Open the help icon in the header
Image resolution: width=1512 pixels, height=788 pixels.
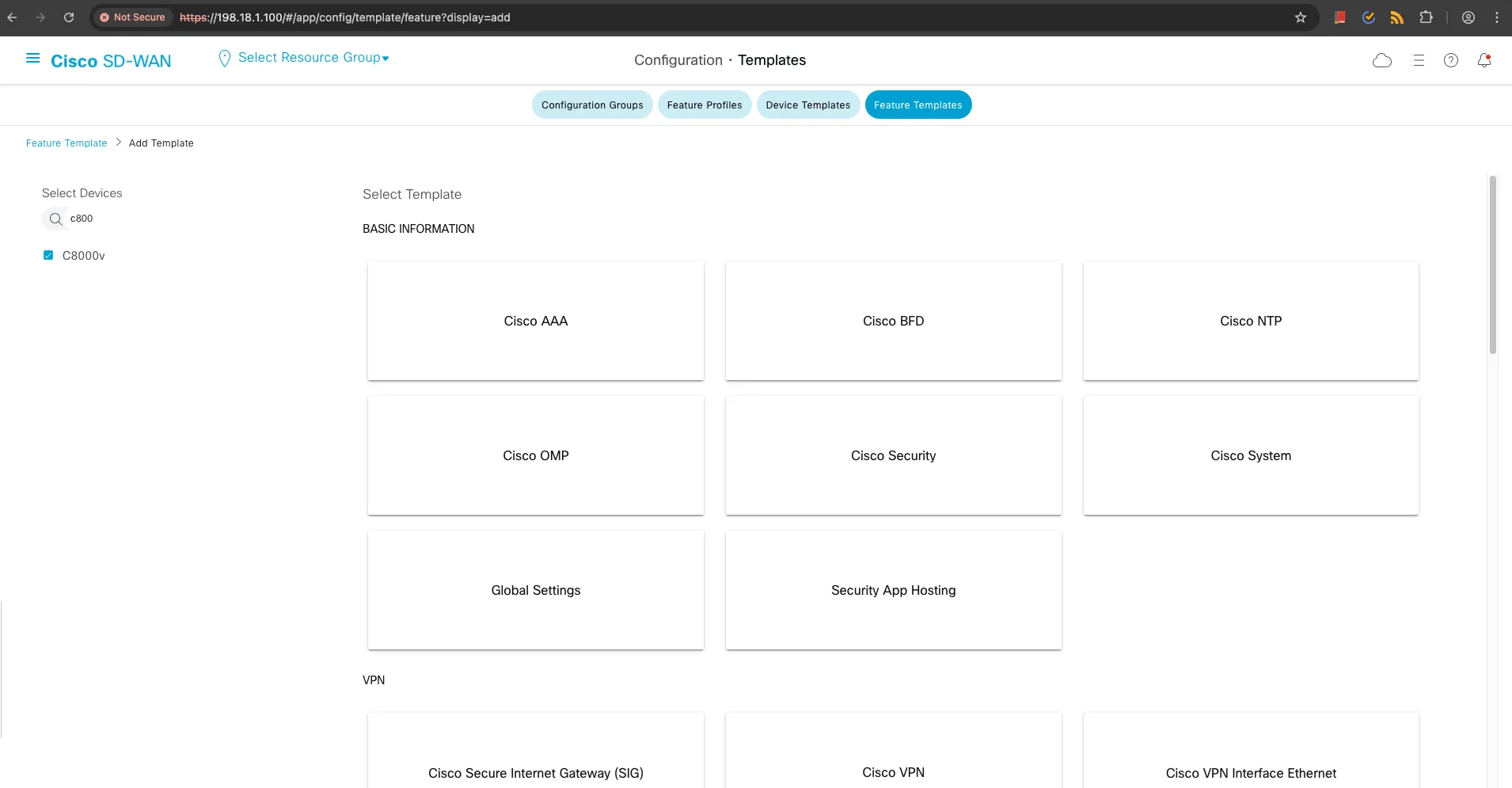pos(1450,59)
